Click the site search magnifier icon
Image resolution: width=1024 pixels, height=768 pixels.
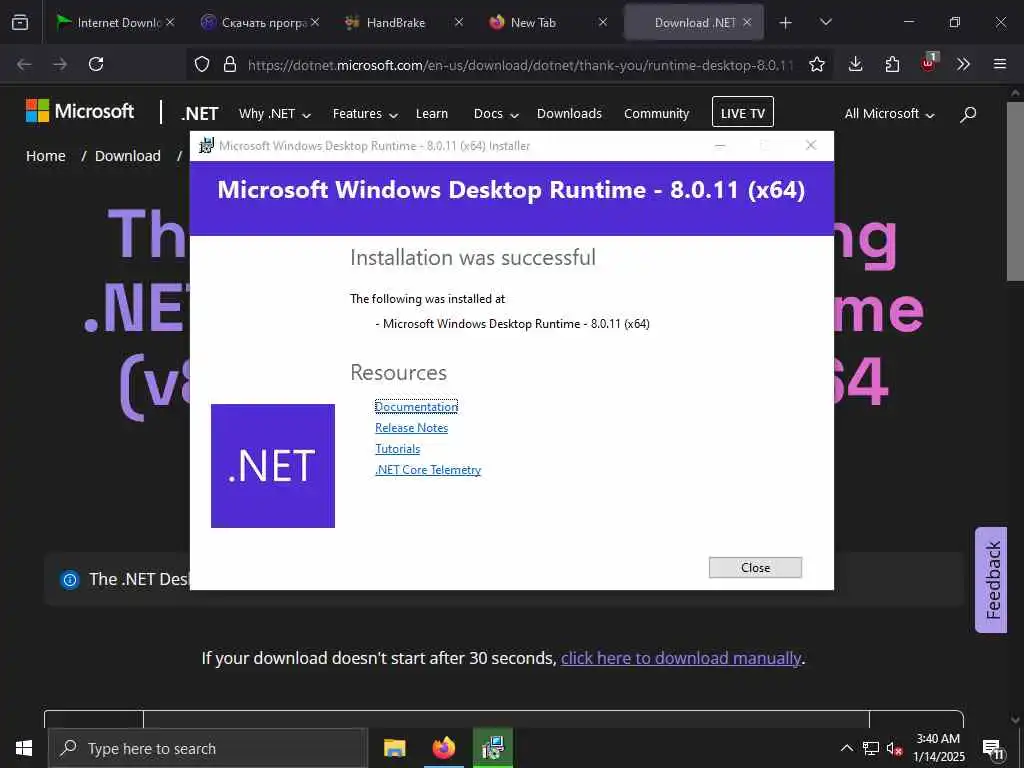tap(968, 114)
